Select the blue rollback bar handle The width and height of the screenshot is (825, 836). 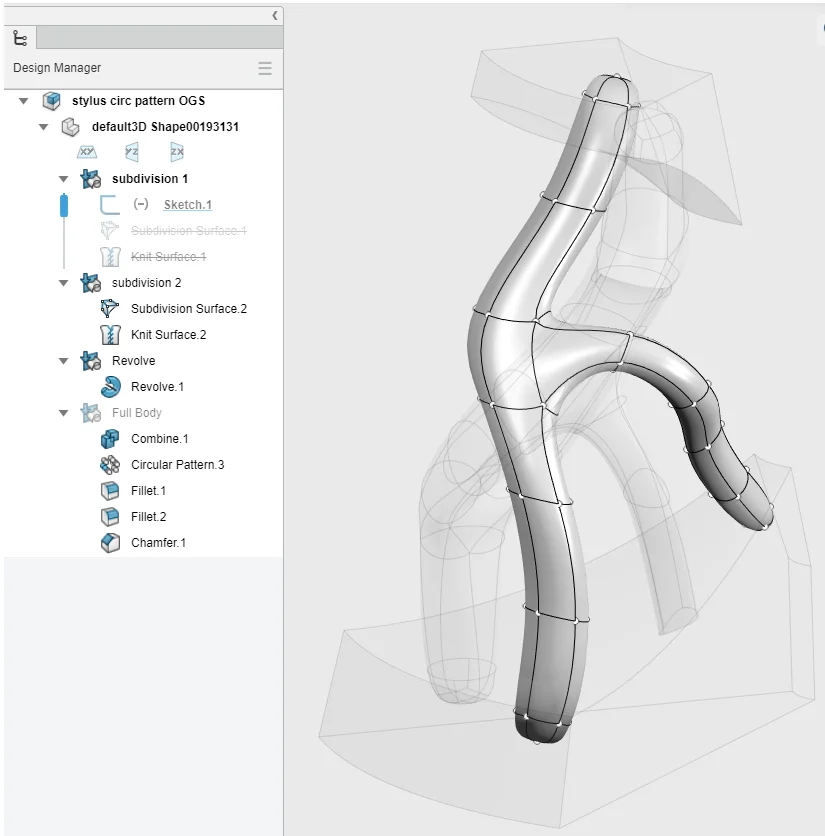[64, 205]
